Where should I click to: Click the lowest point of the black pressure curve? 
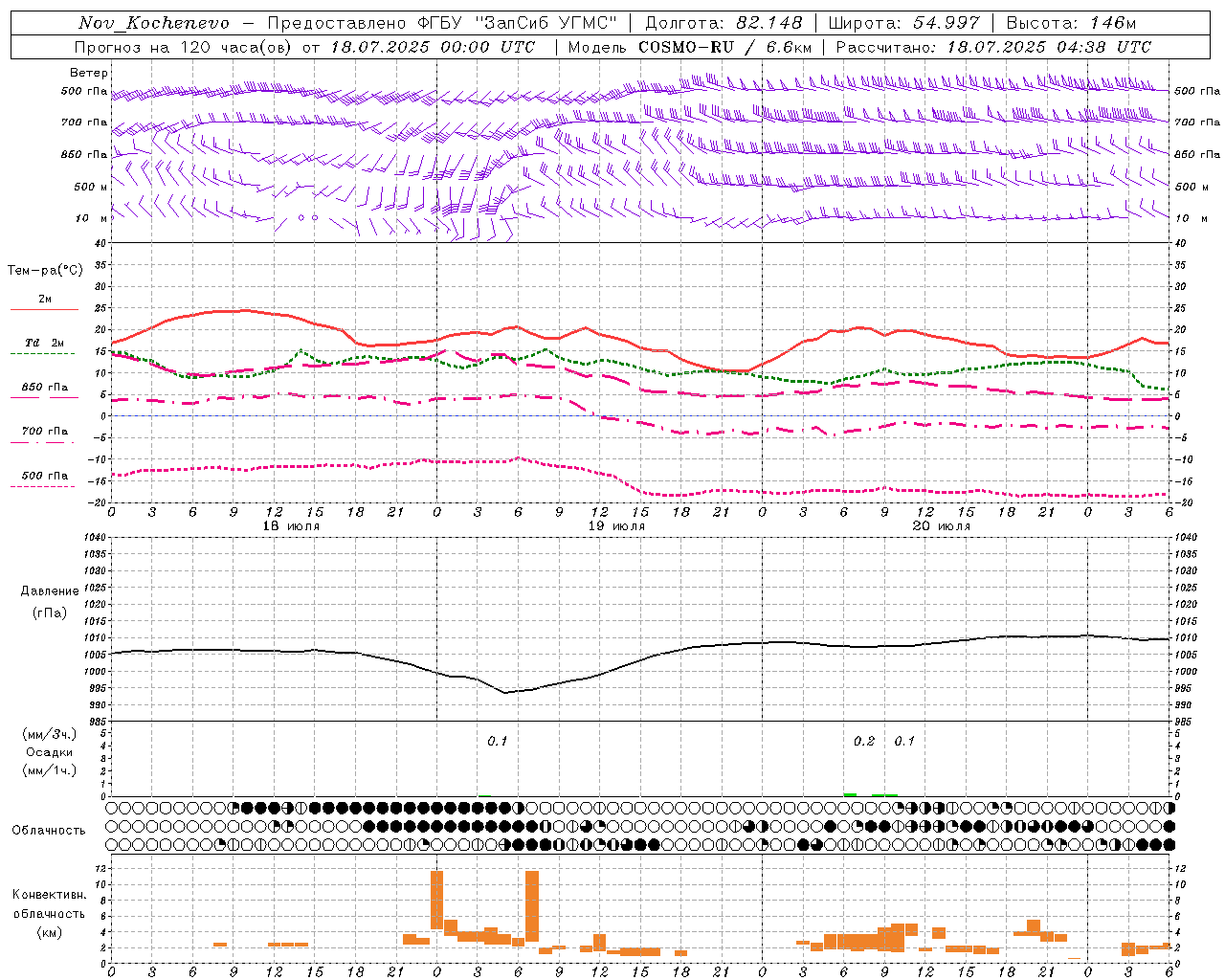tap(505, 692)
